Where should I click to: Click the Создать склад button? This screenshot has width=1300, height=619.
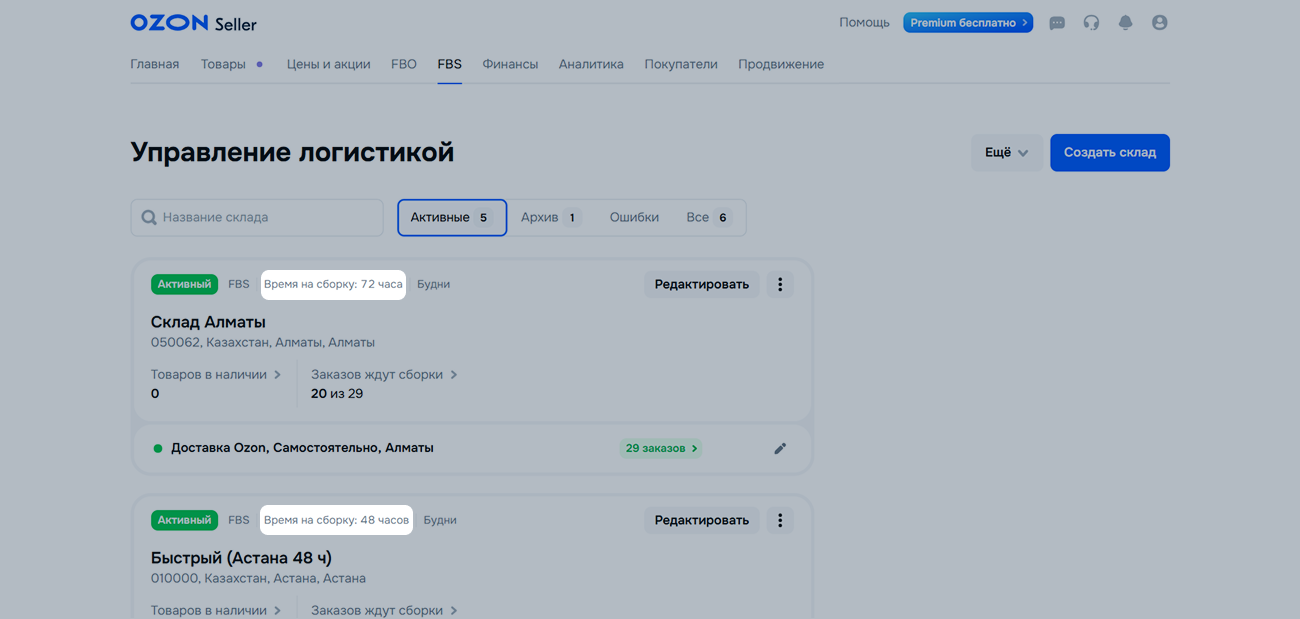(1109, 153)
